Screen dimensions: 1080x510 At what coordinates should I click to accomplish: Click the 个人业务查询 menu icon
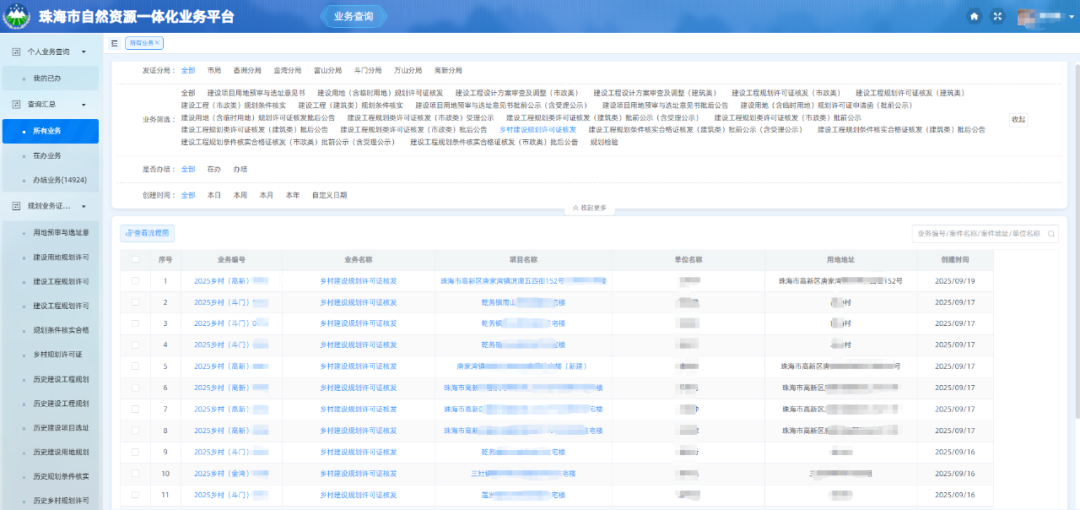17,51
